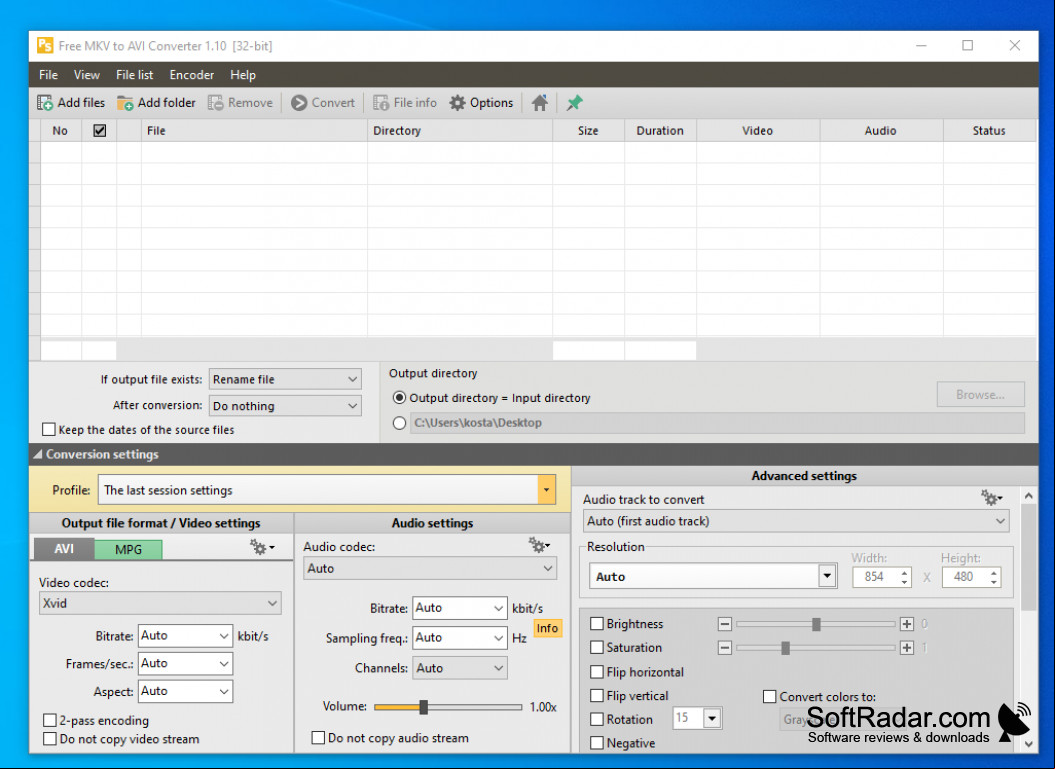Enable Keep the dates of the source files
This screenshot has height=769, width=1055.
tap(48, 429)
